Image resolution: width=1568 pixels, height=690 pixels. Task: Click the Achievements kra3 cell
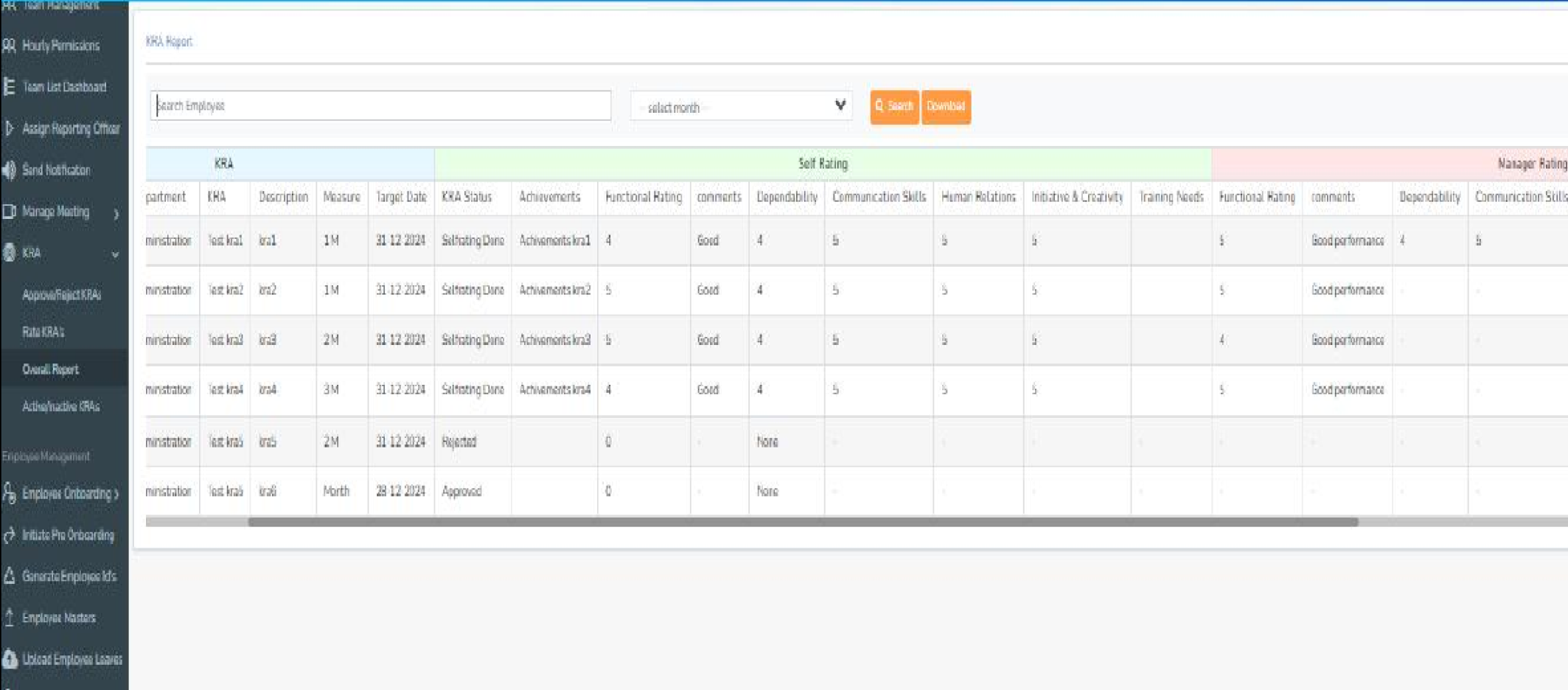click(x=554, y=340)
